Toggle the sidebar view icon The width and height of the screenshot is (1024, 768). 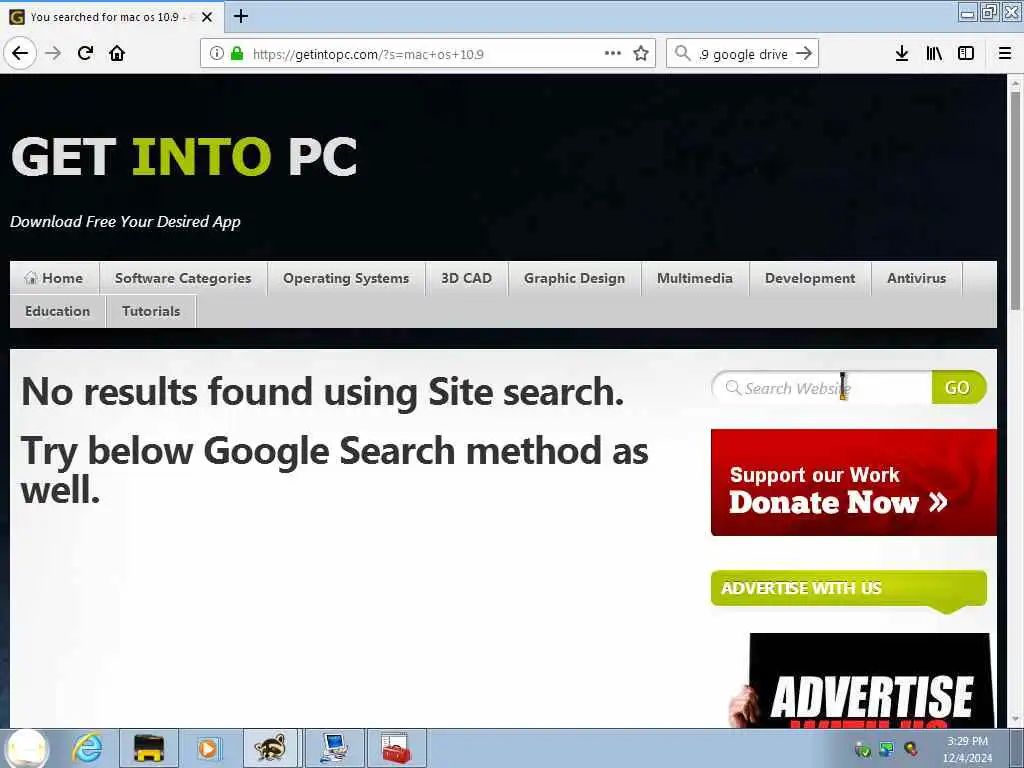pyautogui.click(x=966, y=54)
